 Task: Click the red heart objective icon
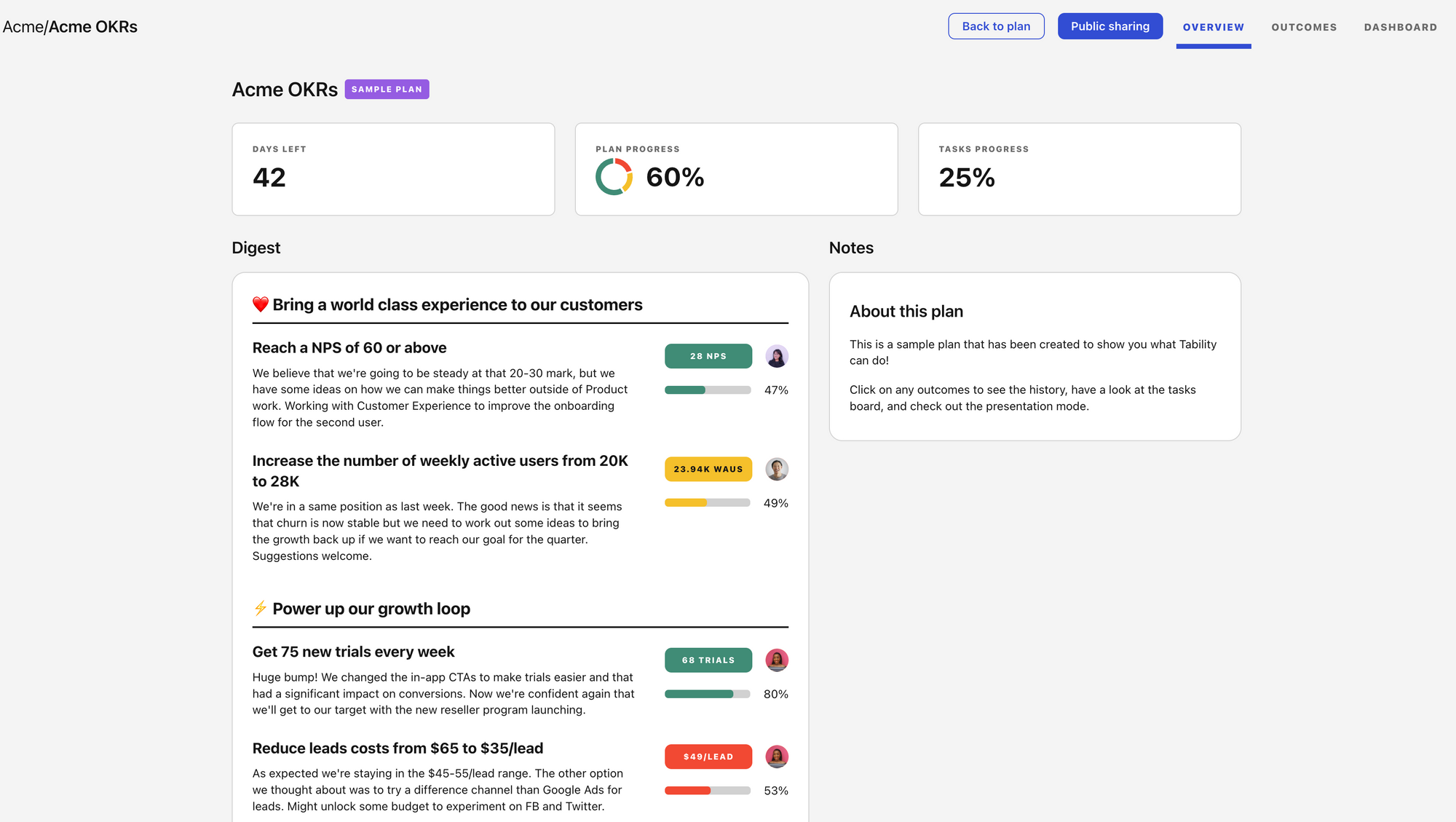pyautogui.click(x=260, y=304)
